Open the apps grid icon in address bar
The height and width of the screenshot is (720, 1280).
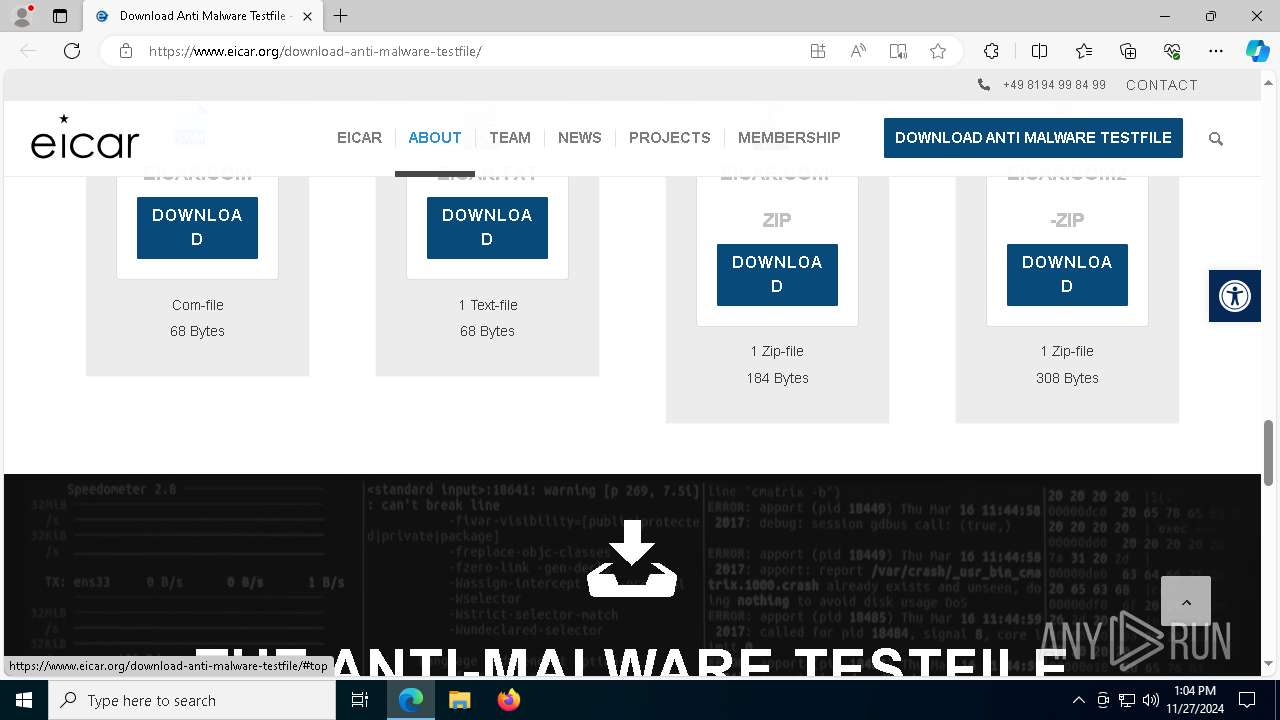point(818,51)
